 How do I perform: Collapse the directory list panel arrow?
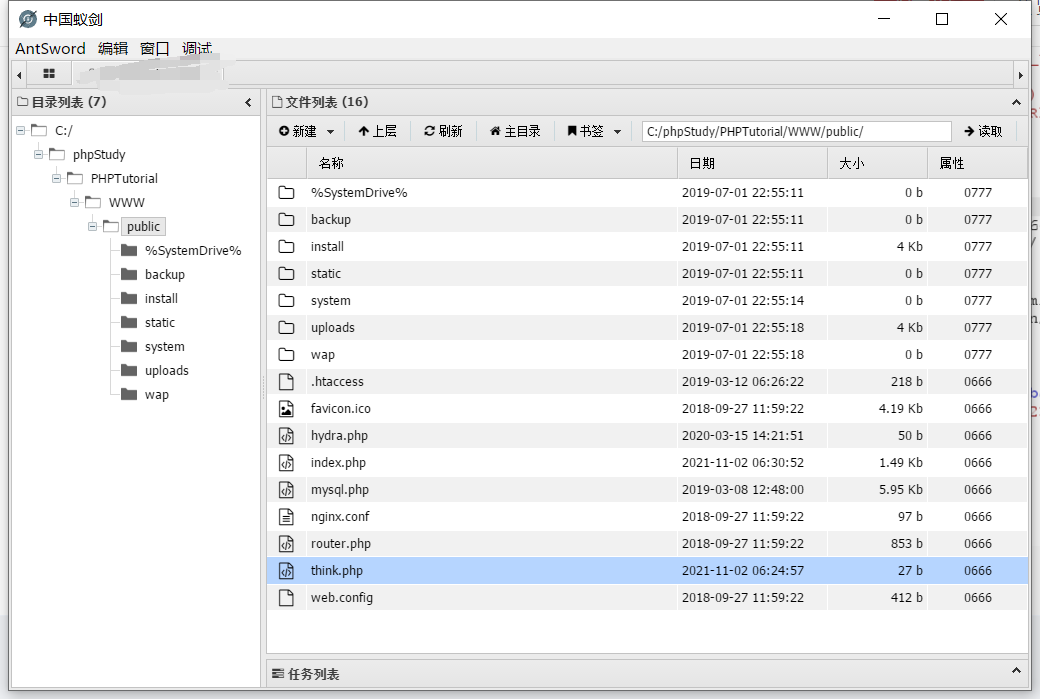click(x=248, y=102)
